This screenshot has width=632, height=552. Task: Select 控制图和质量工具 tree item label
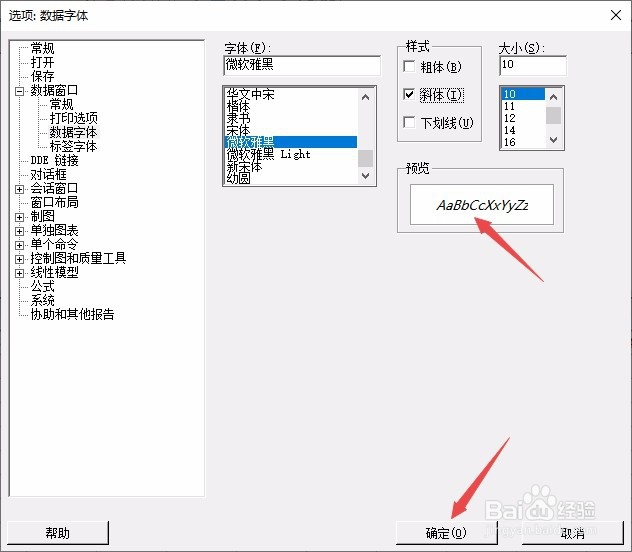point(78,258)
